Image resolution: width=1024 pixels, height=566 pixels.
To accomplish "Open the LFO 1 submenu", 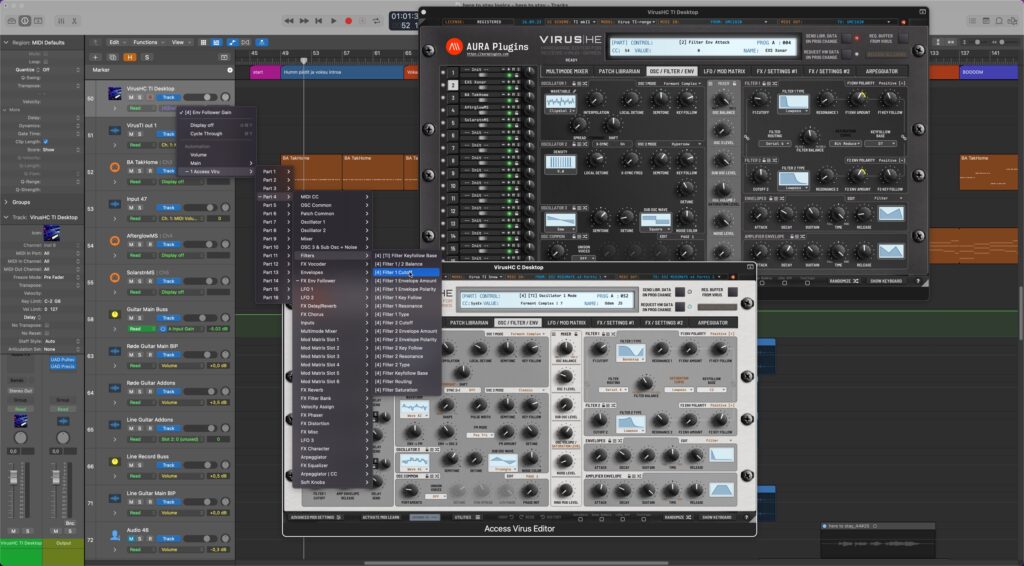I will 333,289.
